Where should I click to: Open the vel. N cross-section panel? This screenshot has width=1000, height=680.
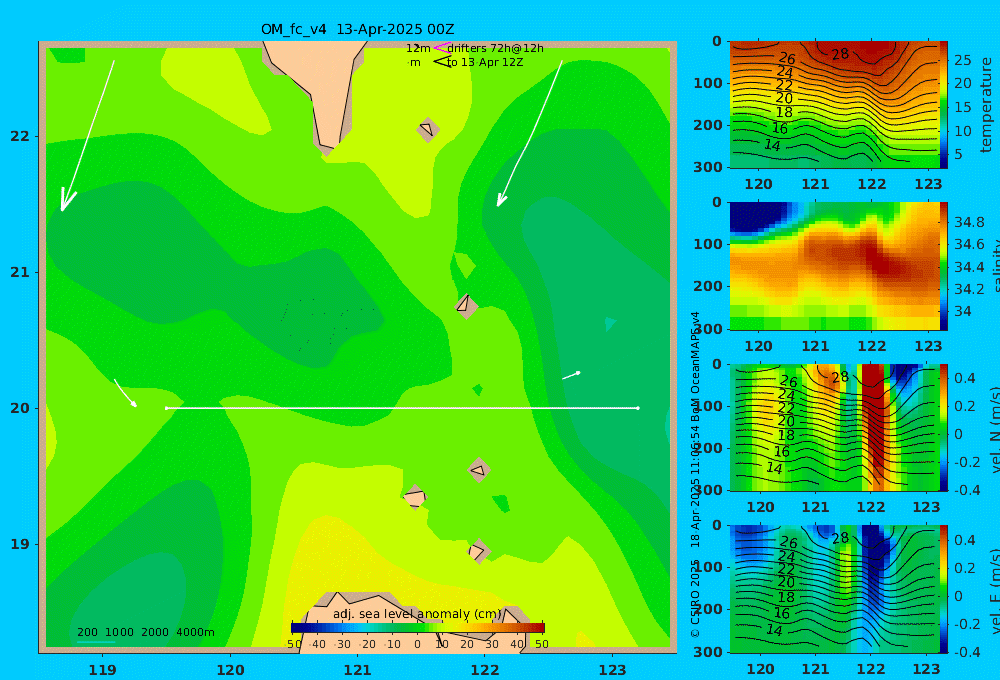click(x=835, y=427)
